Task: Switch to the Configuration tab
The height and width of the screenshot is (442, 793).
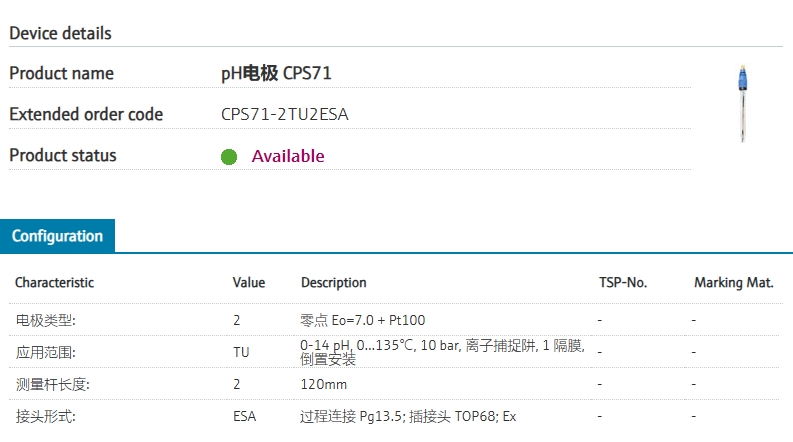Action: point(57,236)
